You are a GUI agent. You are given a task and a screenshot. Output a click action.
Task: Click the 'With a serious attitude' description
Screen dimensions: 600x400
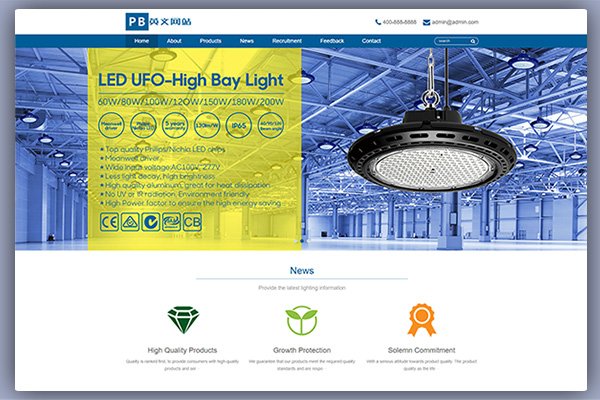[421, 365]
